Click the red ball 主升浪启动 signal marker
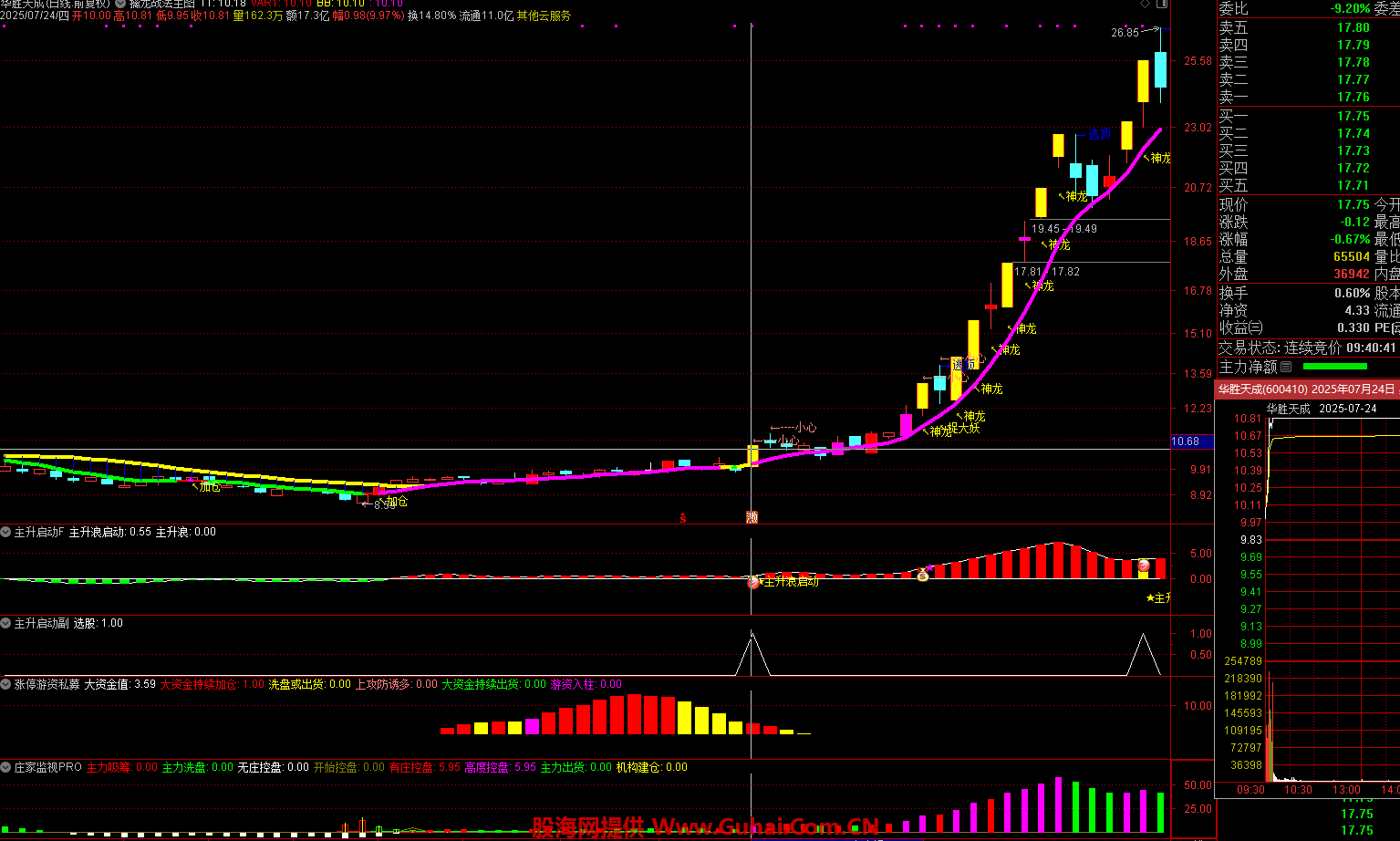Image resolution: width=1400 pixels, height=841 pixels. pos(753,582)
